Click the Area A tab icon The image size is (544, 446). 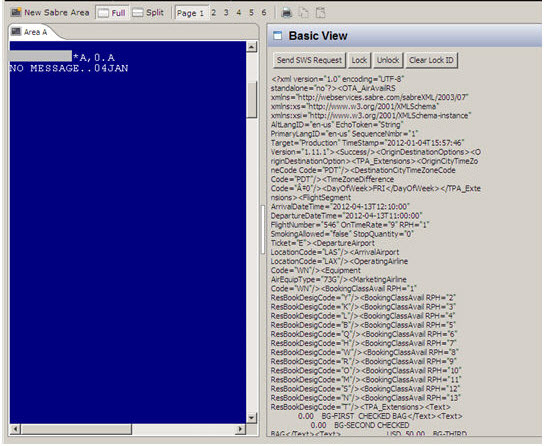tap(16, 32)
